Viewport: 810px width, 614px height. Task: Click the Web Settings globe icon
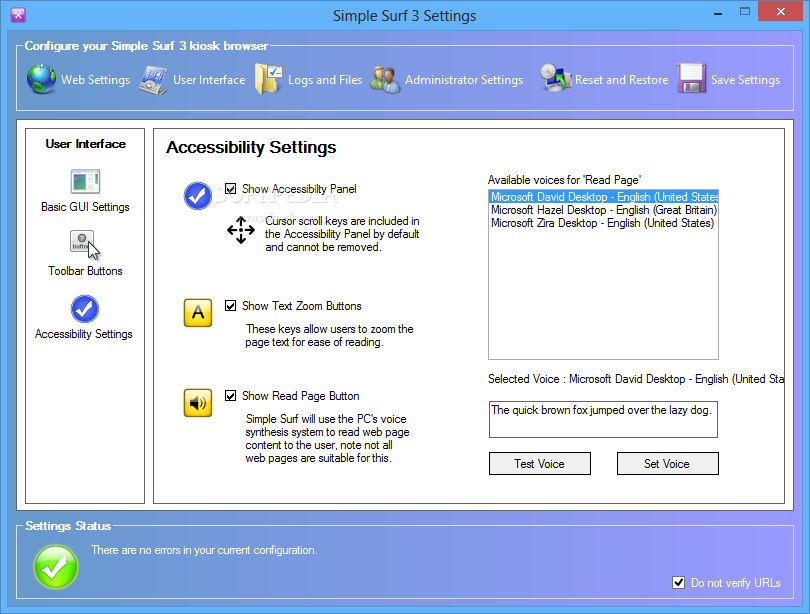(41, 79)
